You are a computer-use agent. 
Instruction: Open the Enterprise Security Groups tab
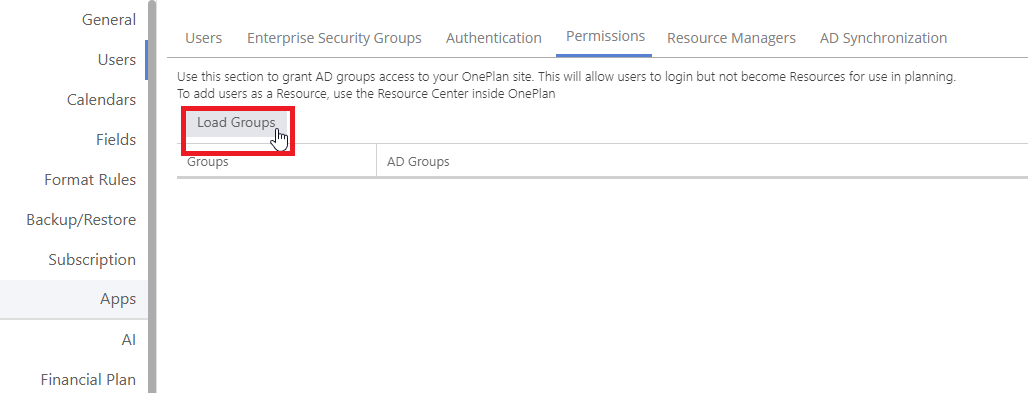pos(334,38)
